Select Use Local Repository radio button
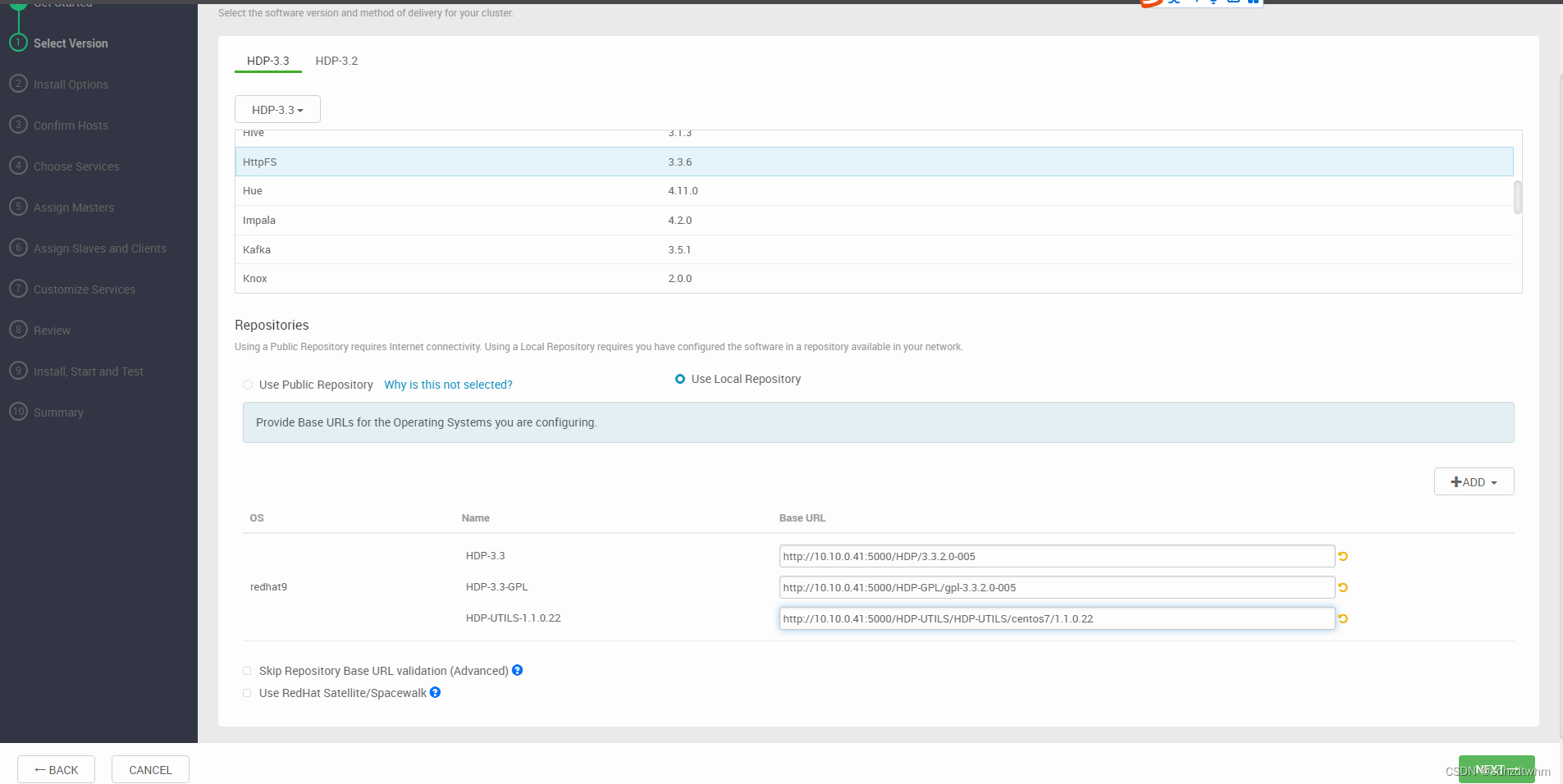Image resolution: width=1563 pixels, height=784 pixels. tap(680, 379)
